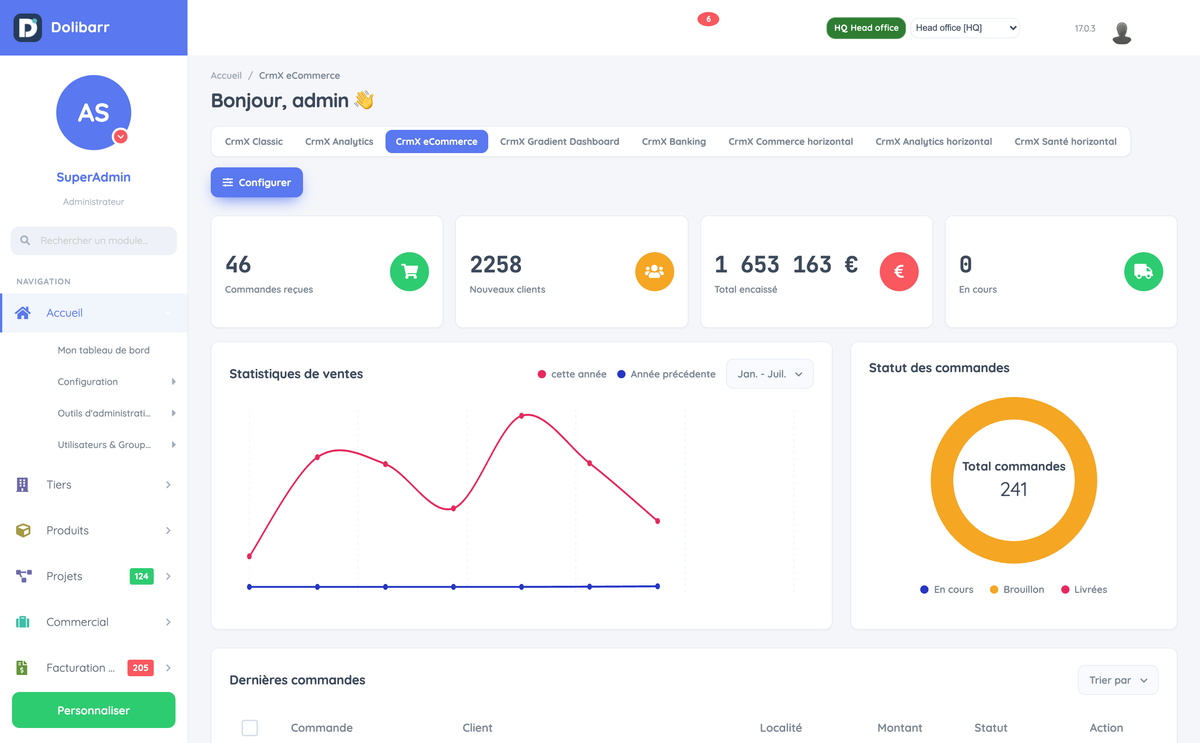Click the Accueil home icon
The image size is (1200, 743).
click(x=23, y=313)
